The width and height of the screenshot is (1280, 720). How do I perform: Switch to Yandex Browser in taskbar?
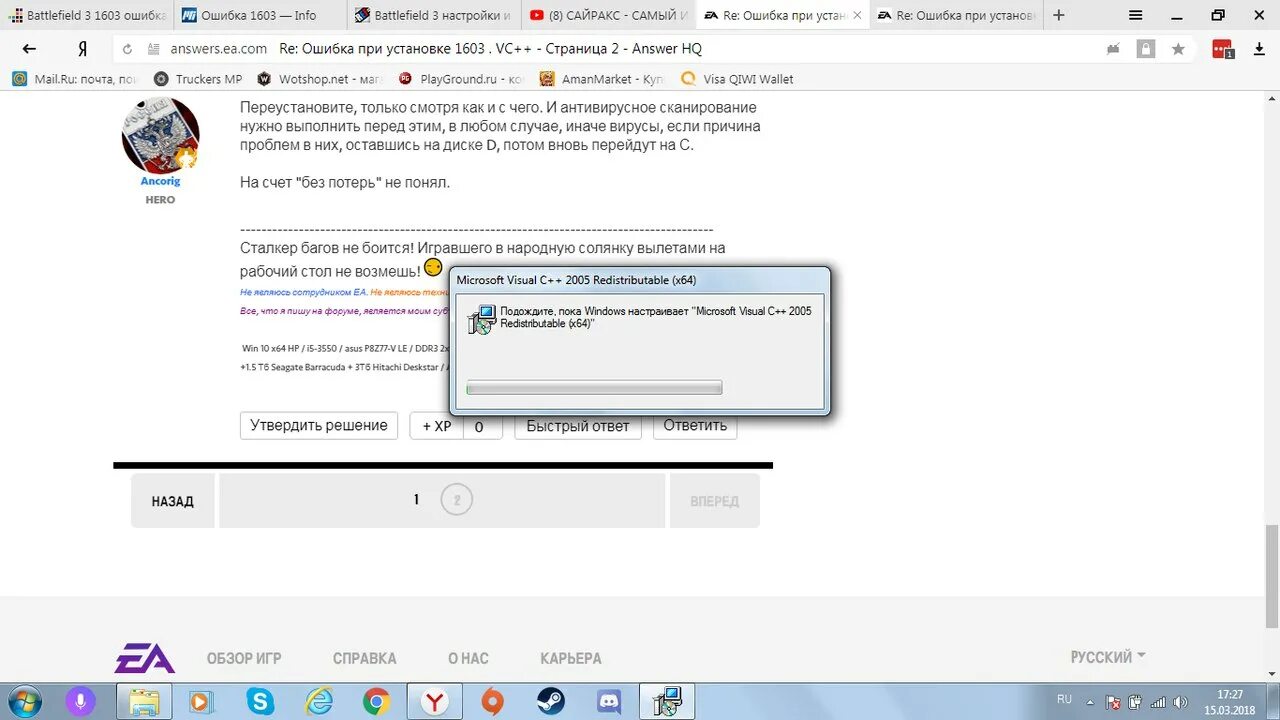(435, 701)
